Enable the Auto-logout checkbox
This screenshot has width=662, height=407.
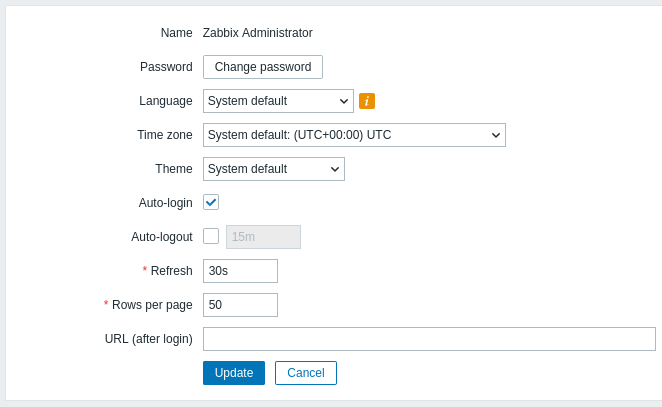(211, 236)
